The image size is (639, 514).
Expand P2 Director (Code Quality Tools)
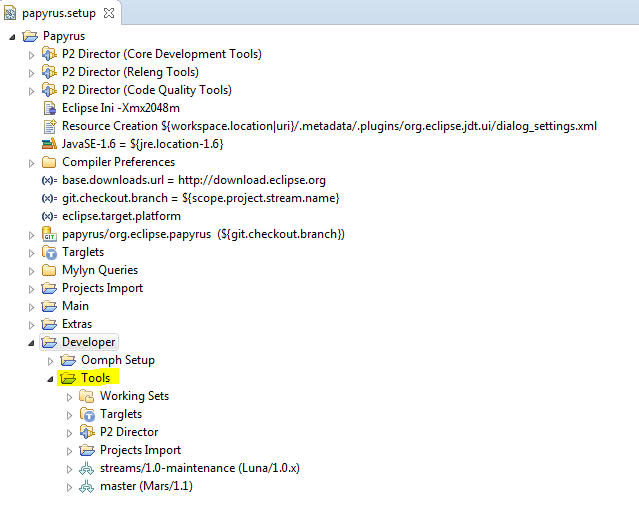coord(31,91)
